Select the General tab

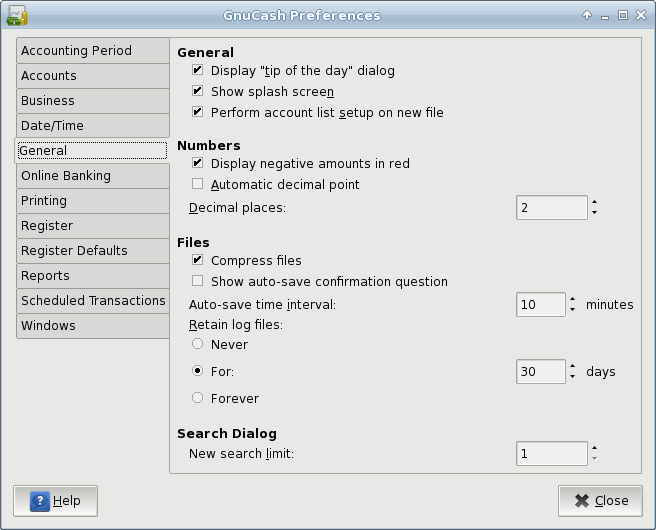point(92,151)
